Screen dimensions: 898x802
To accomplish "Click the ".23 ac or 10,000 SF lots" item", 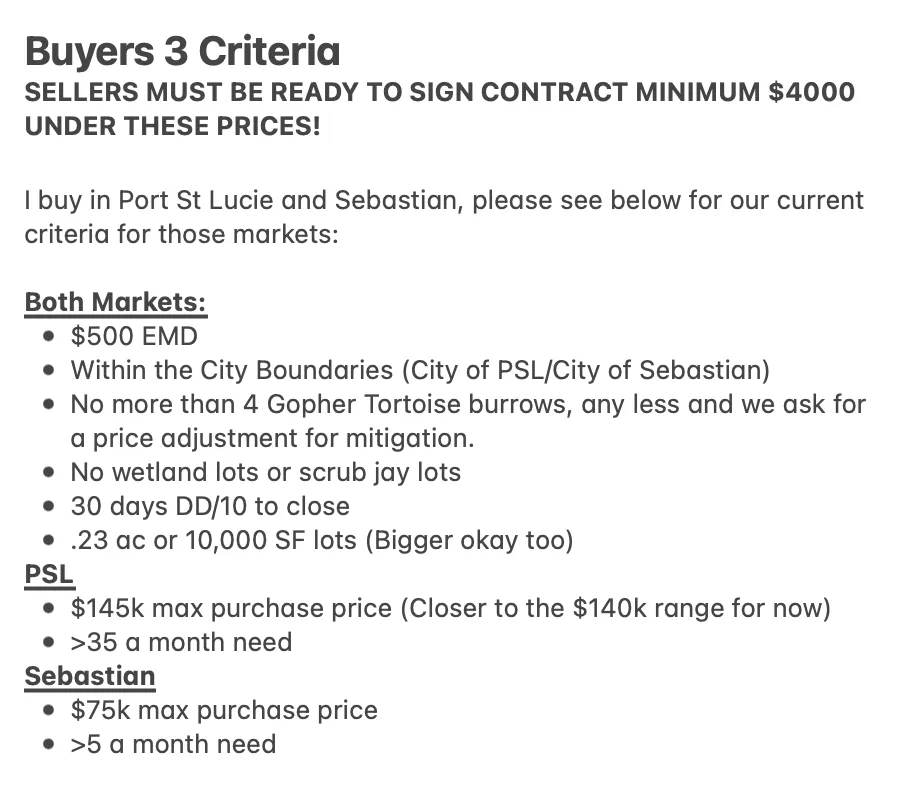I will tap(322, 540).
